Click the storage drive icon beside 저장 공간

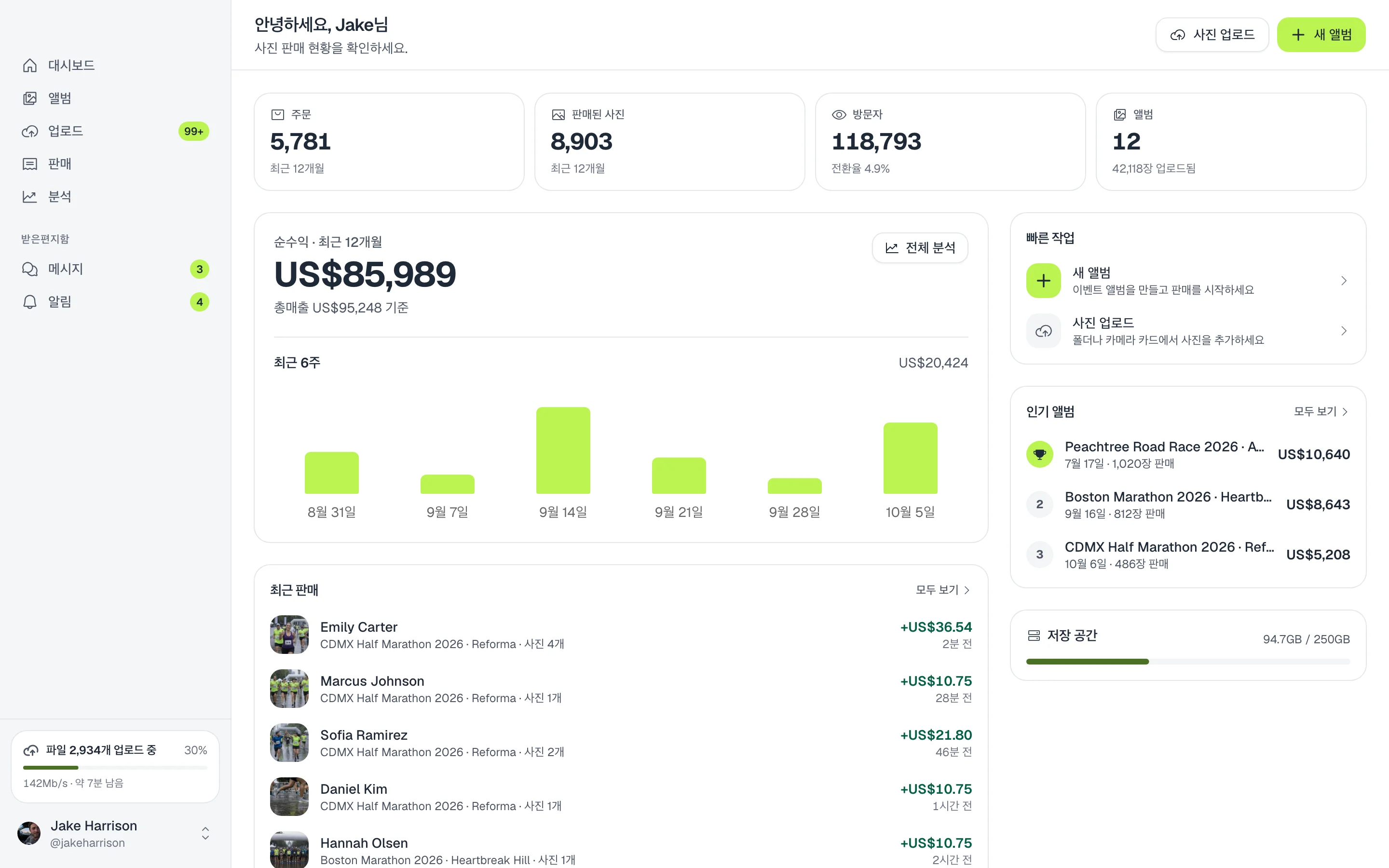click(1034, 636)
